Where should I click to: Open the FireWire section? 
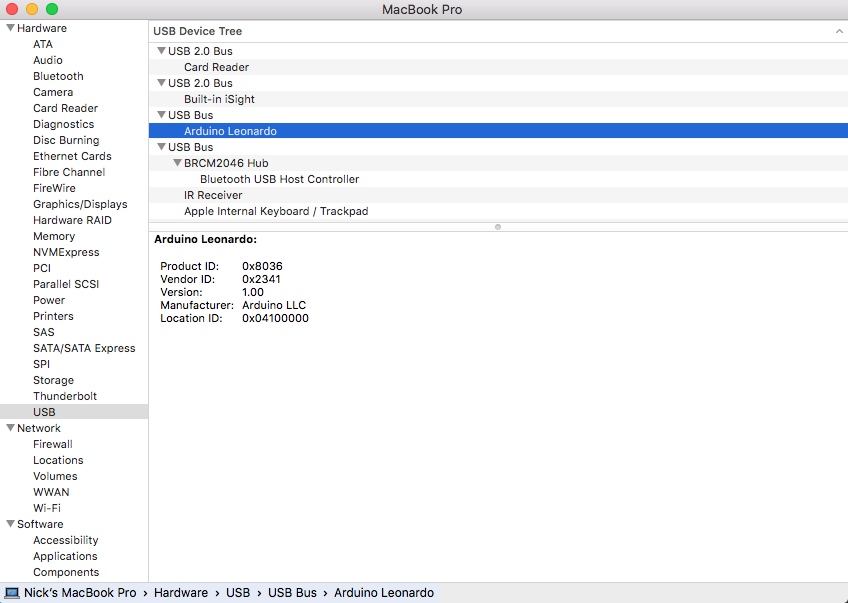54,188
